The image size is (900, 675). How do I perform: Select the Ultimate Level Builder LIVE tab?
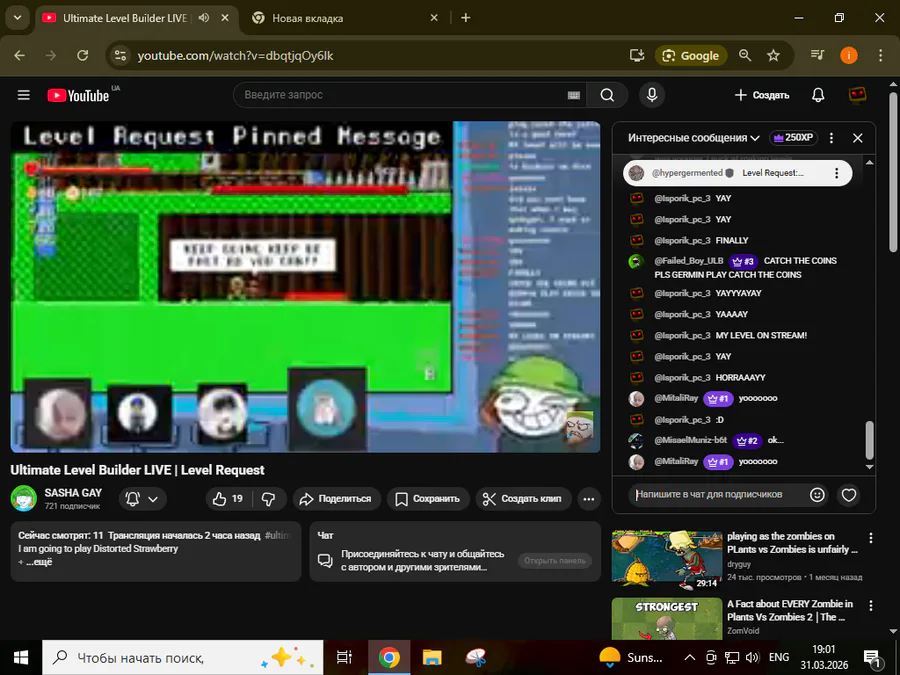point(125,18)
